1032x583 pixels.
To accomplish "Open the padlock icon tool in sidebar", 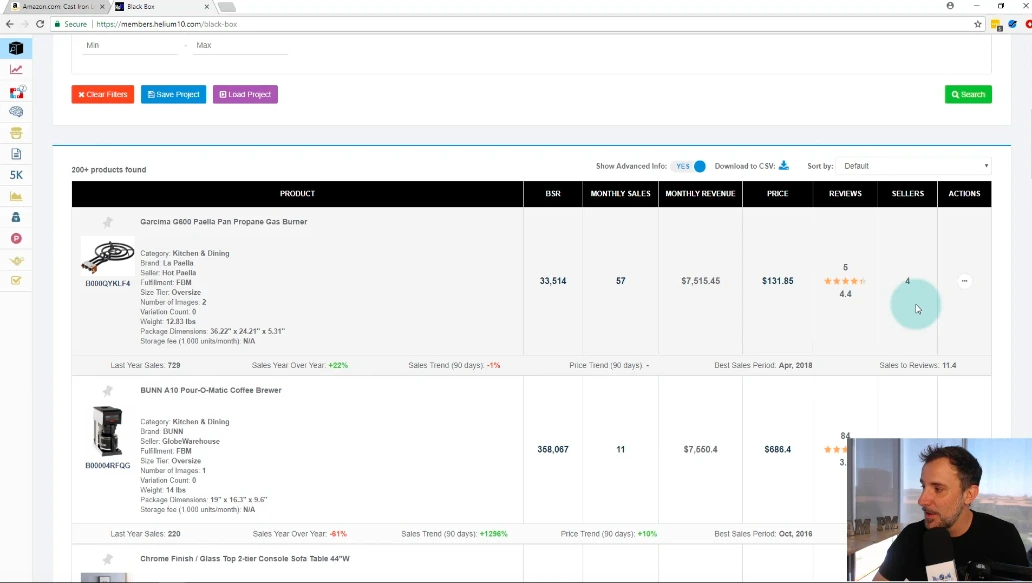I will click(16, 217).
